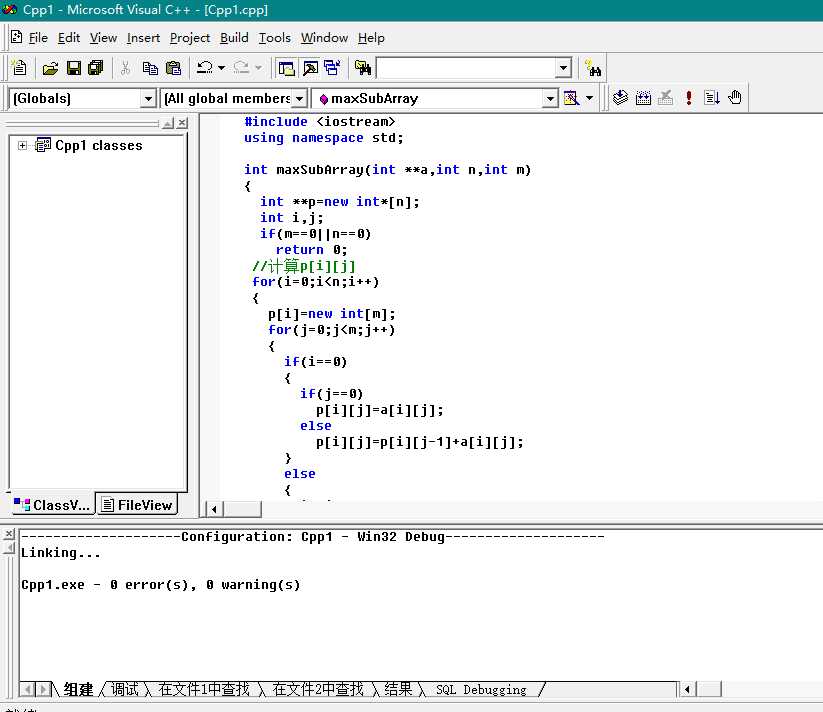Open the Undo history dropdown arrow

(221, 68)
